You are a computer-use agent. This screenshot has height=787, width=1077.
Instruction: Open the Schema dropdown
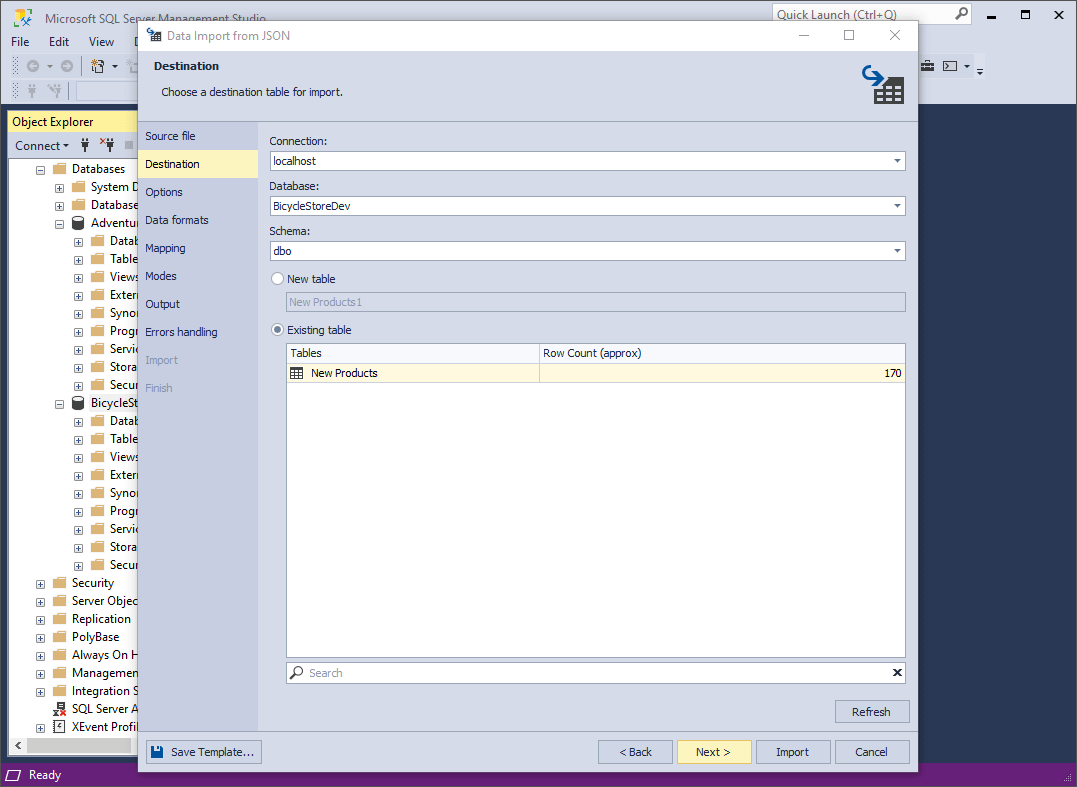[x=897, y=250]
